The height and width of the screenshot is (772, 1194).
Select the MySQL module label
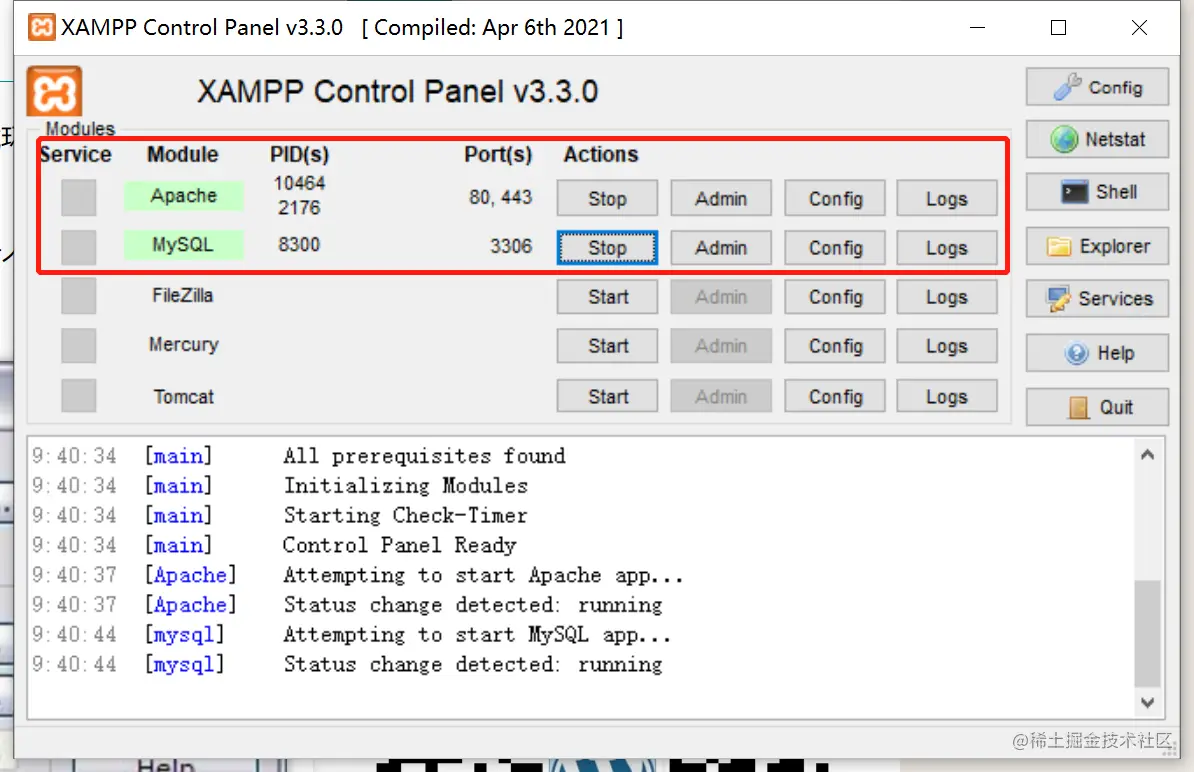(184, 244)
